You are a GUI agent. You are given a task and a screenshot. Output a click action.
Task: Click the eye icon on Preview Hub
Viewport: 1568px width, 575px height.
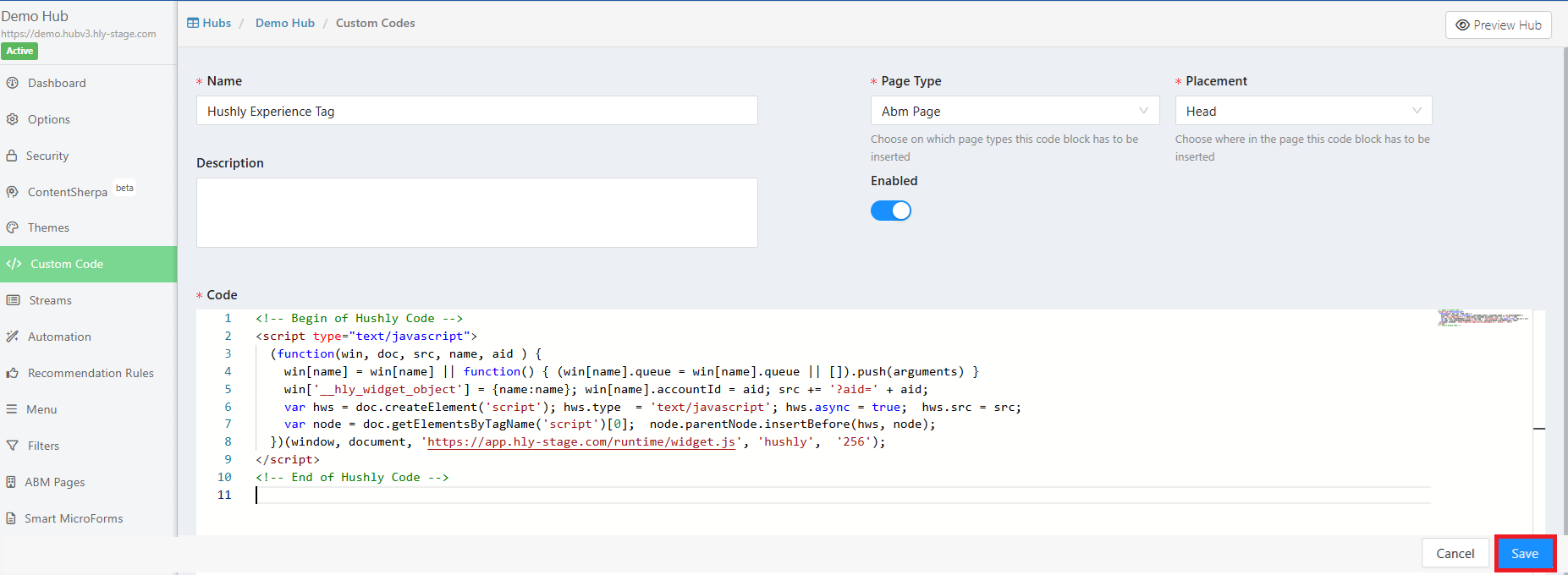point(1462,25)
